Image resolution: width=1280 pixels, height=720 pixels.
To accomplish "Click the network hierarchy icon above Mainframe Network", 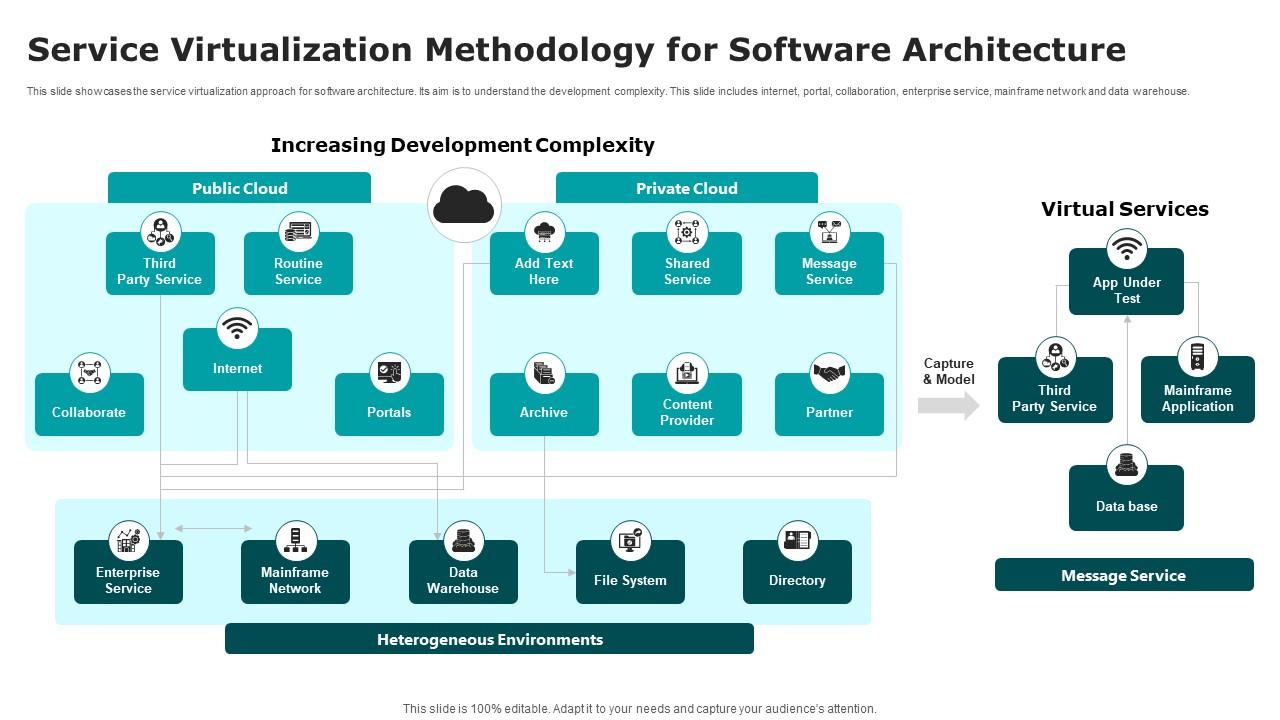I will pos(296,541).
